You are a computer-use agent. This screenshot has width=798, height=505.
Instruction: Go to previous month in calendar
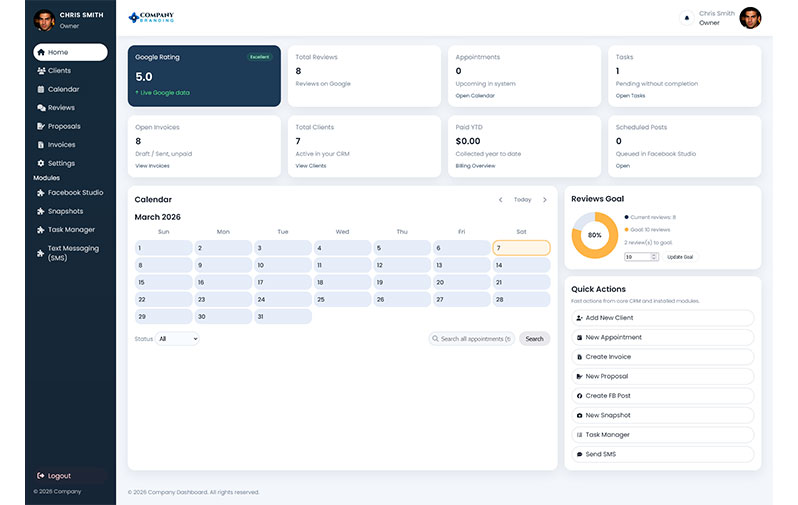(x=500, y=200)
